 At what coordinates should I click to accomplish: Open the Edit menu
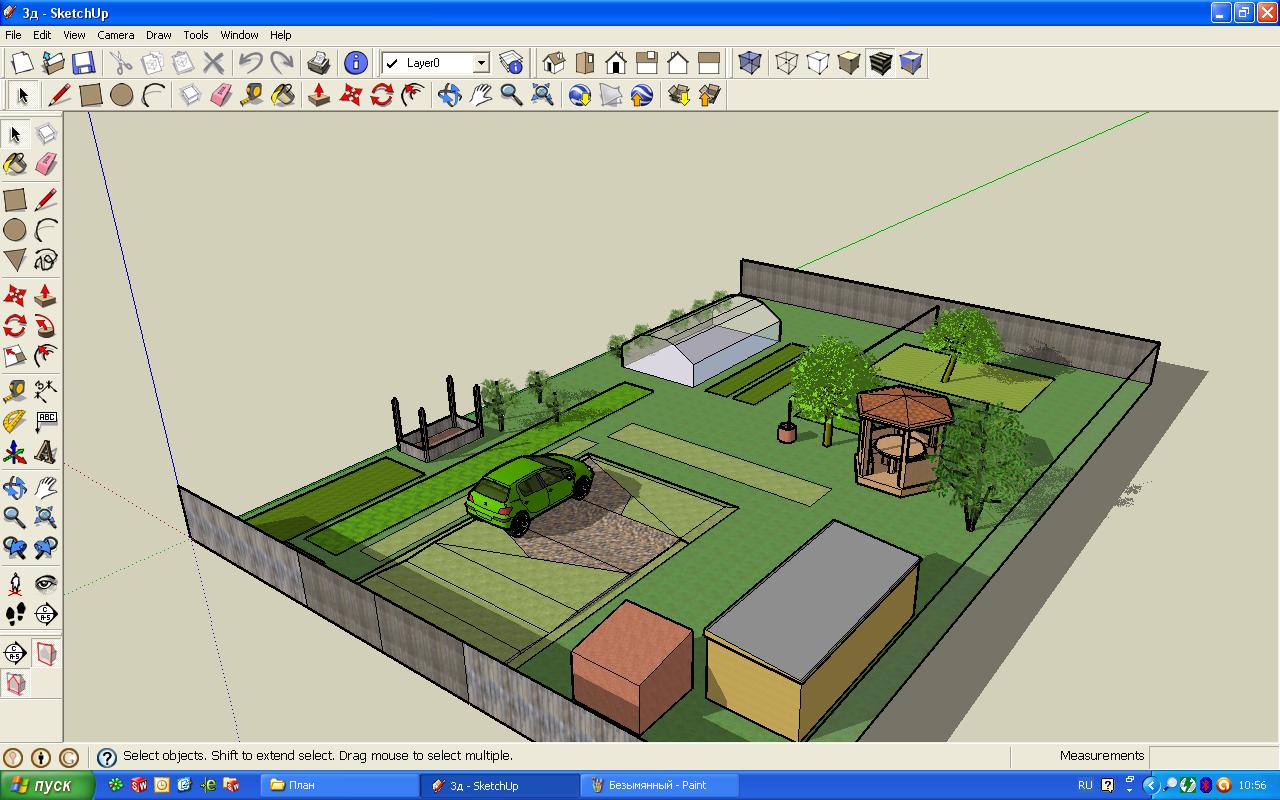coord(42,35)
